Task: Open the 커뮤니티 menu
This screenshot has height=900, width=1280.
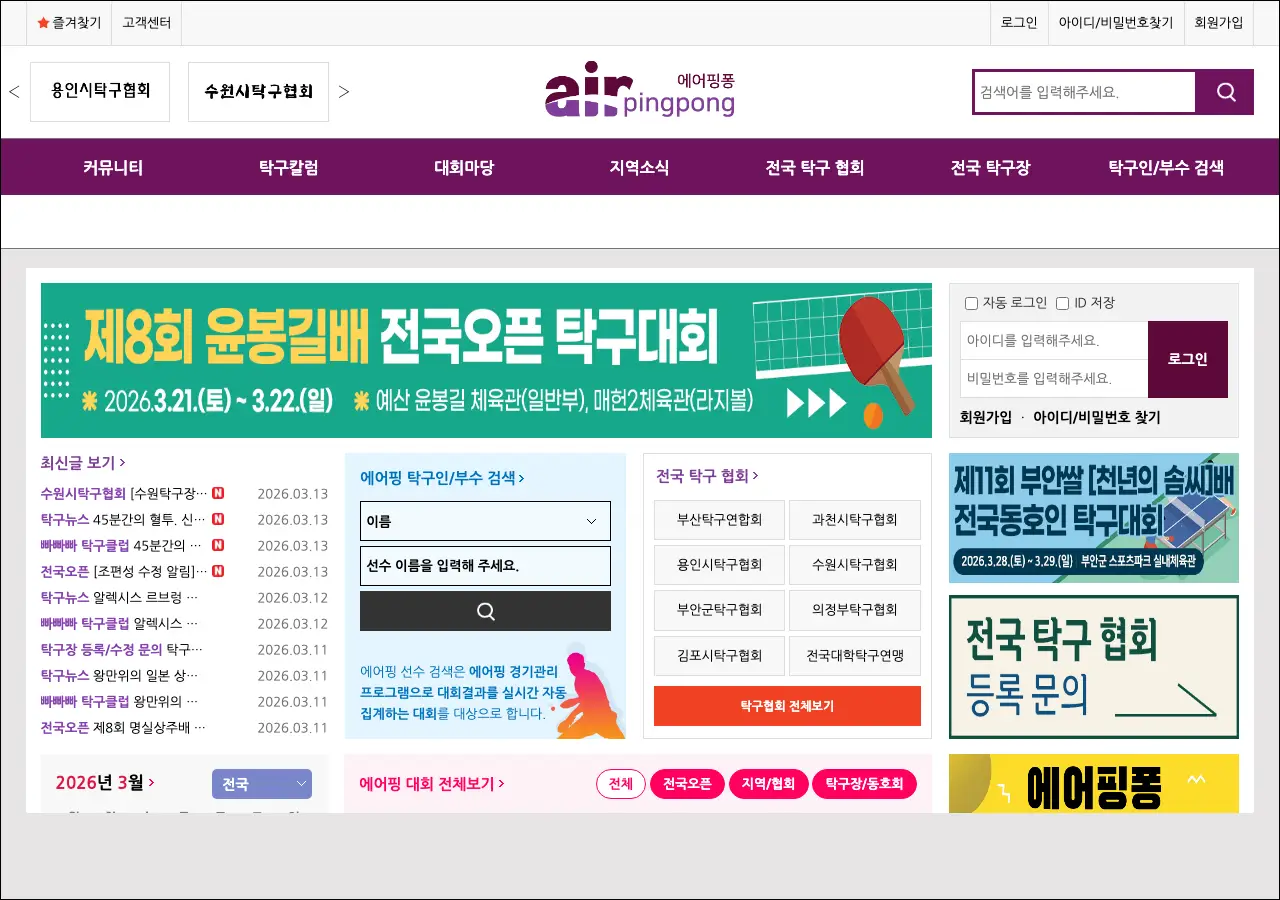Action: (x=113, y=167)
